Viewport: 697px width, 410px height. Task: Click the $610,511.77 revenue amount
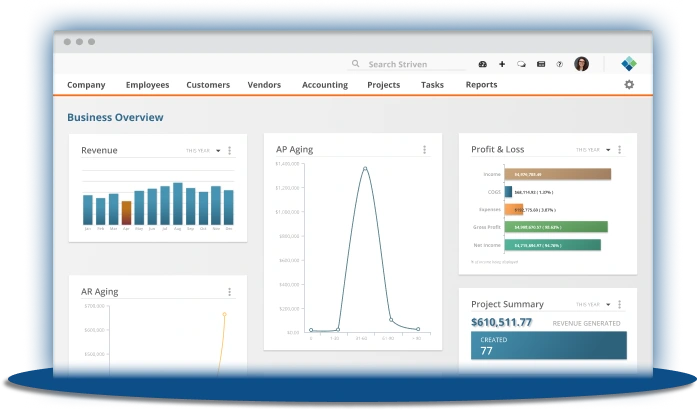(501, 322)
